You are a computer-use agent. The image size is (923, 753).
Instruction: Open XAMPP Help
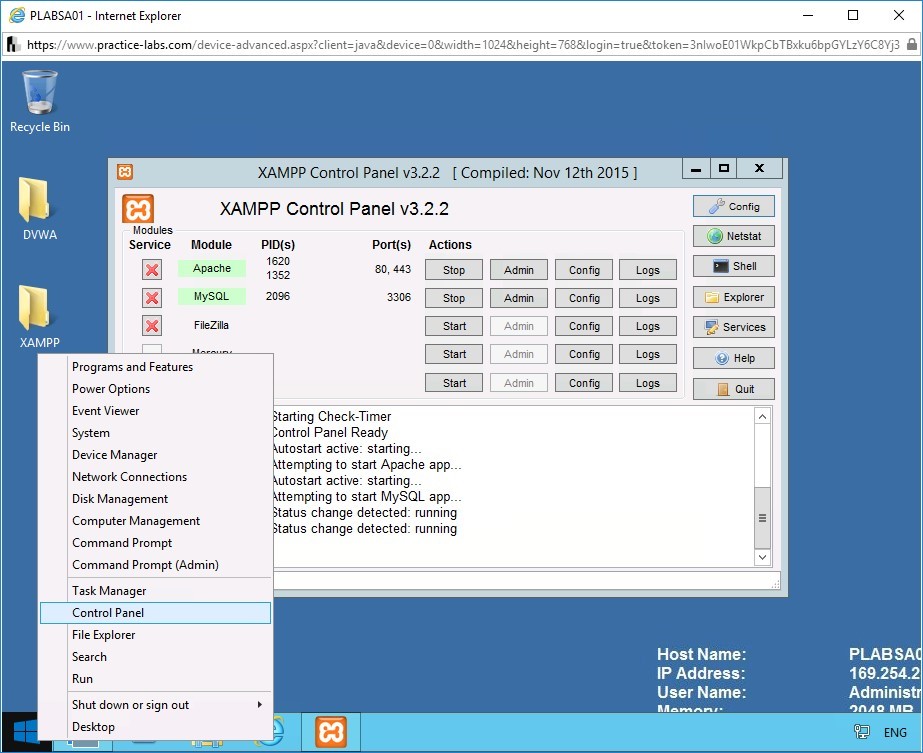733,358
